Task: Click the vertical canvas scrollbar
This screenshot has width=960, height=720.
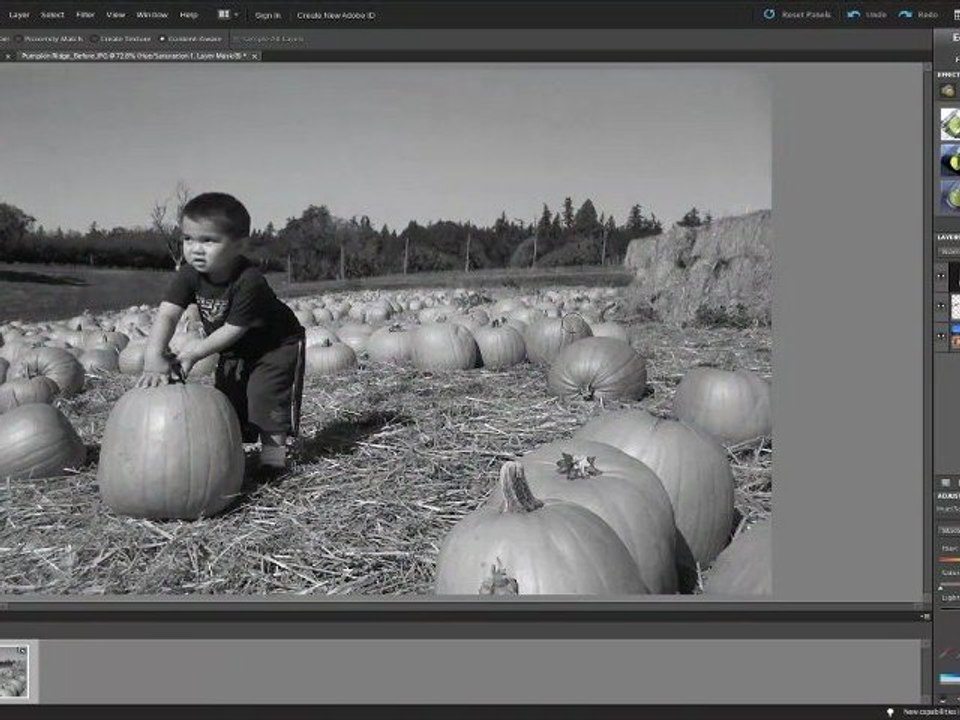Action: [x=926, y=333]
